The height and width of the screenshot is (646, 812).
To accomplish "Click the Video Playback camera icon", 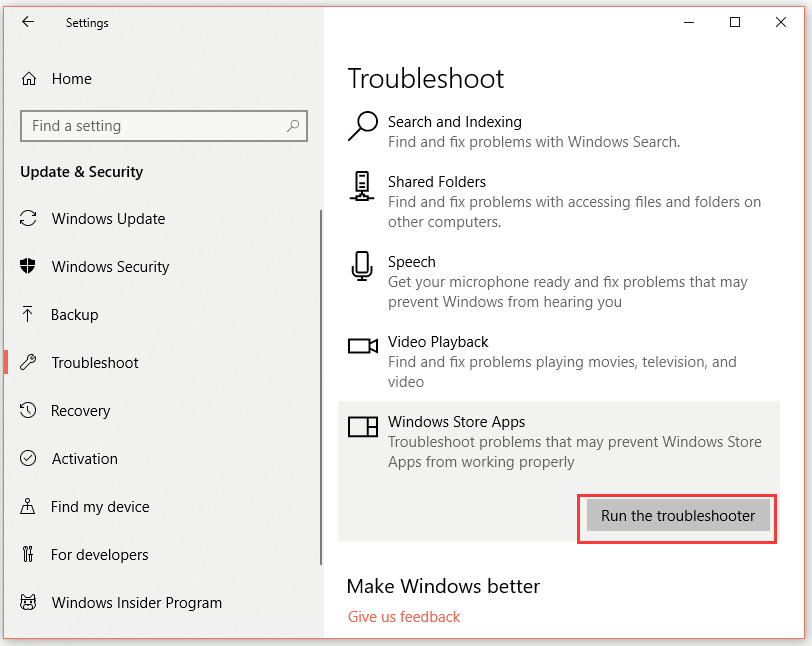I will (x=362, y=346).
